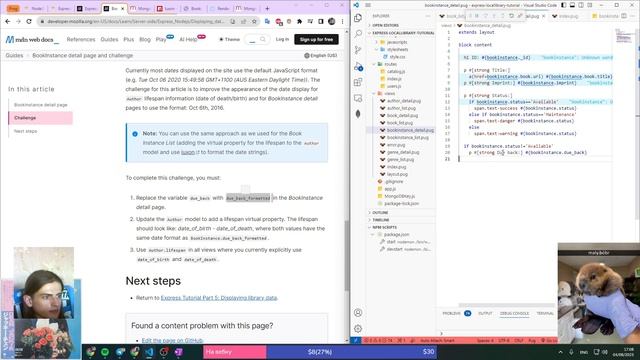Open MongoDB leaf icon in activity bar

358,114
